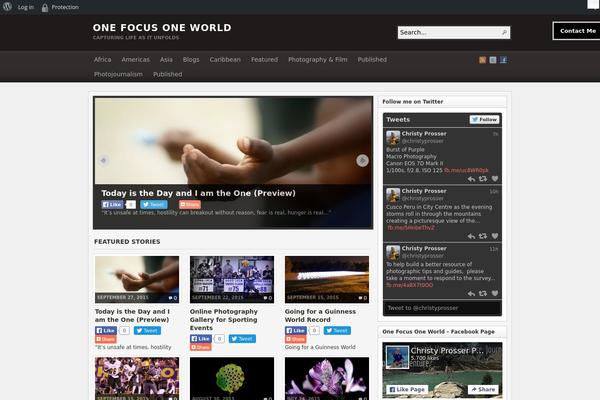This screenshot has height=400, width=600.
Task: Open the Americas menu item
Action: coord(135,60)
